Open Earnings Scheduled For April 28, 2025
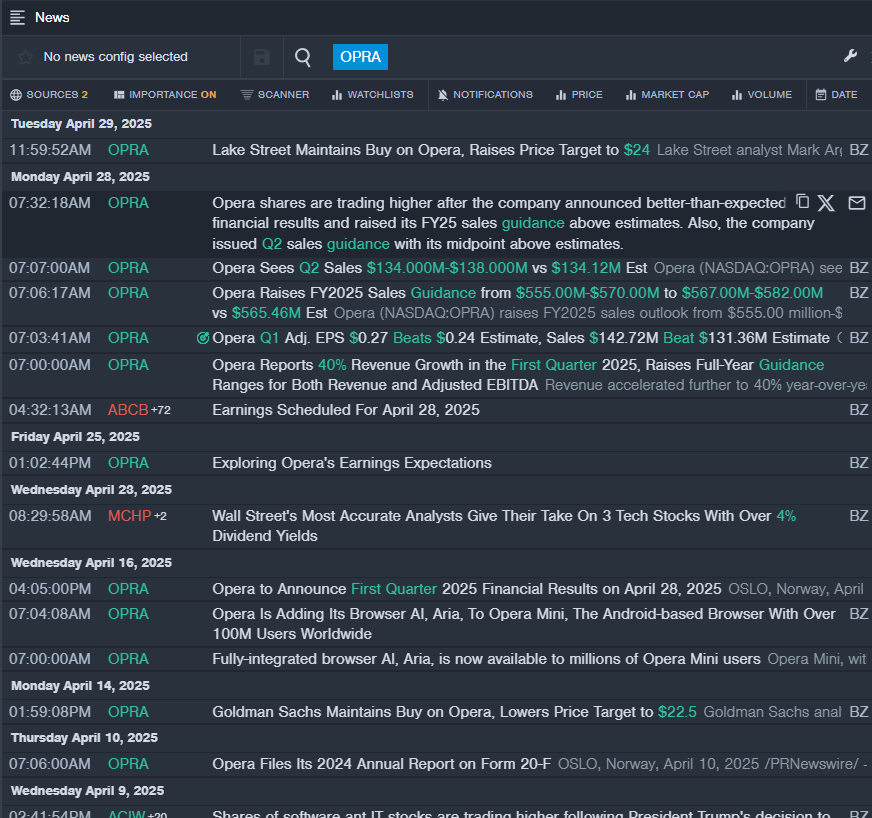 coord(346,410)
